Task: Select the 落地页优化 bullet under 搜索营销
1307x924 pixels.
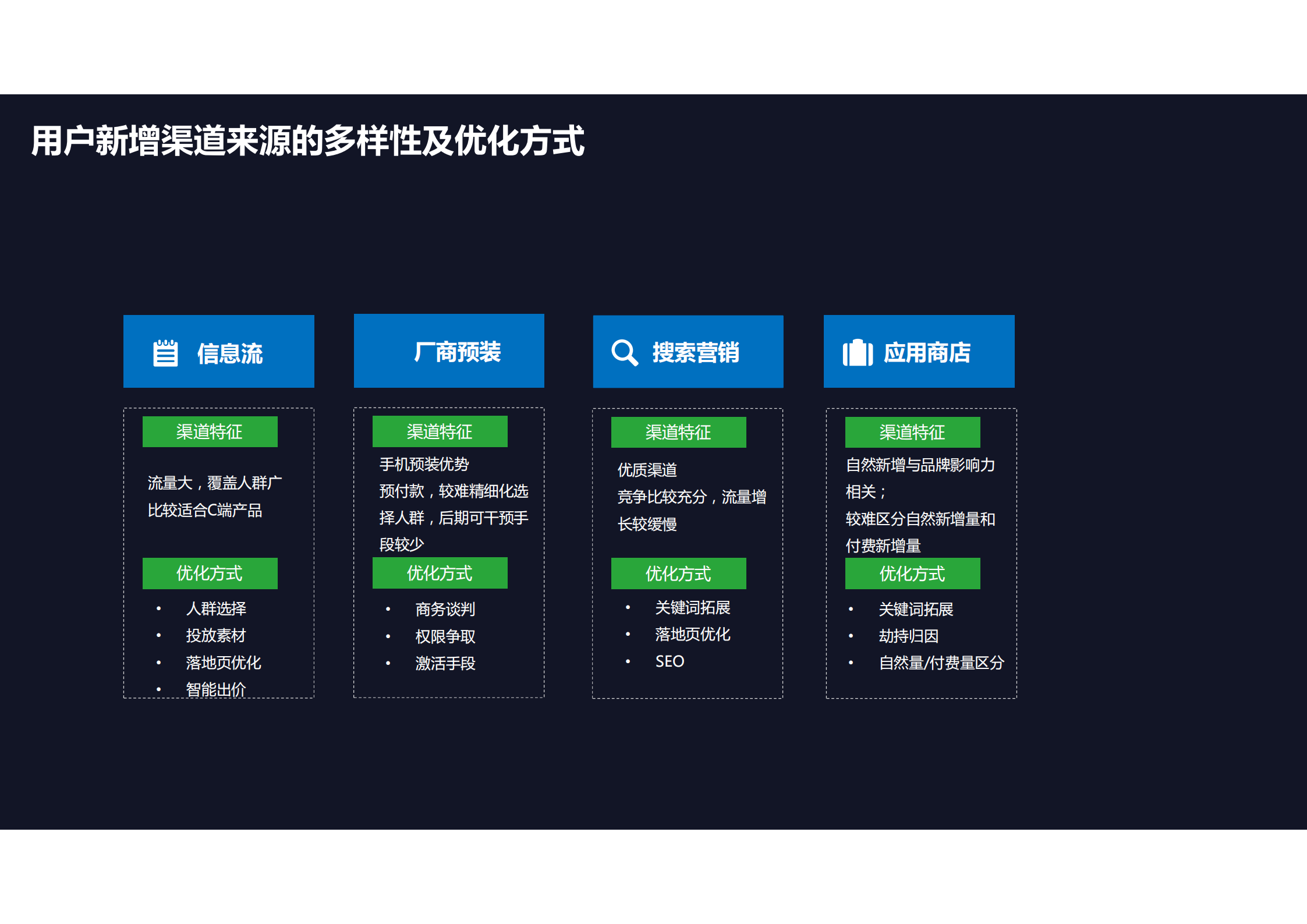Action: point(693,634)
